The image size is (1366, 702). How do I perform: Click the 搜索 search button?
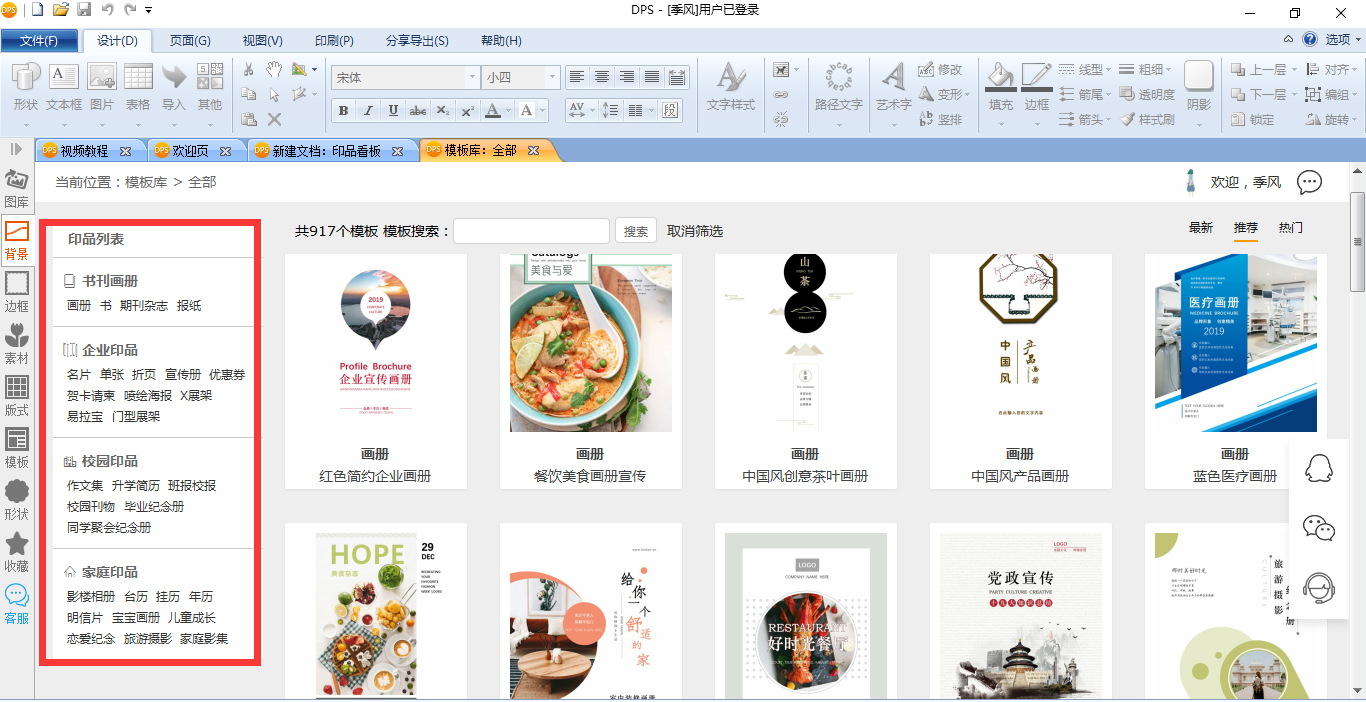pyautogui.click(x=636, y=231)
